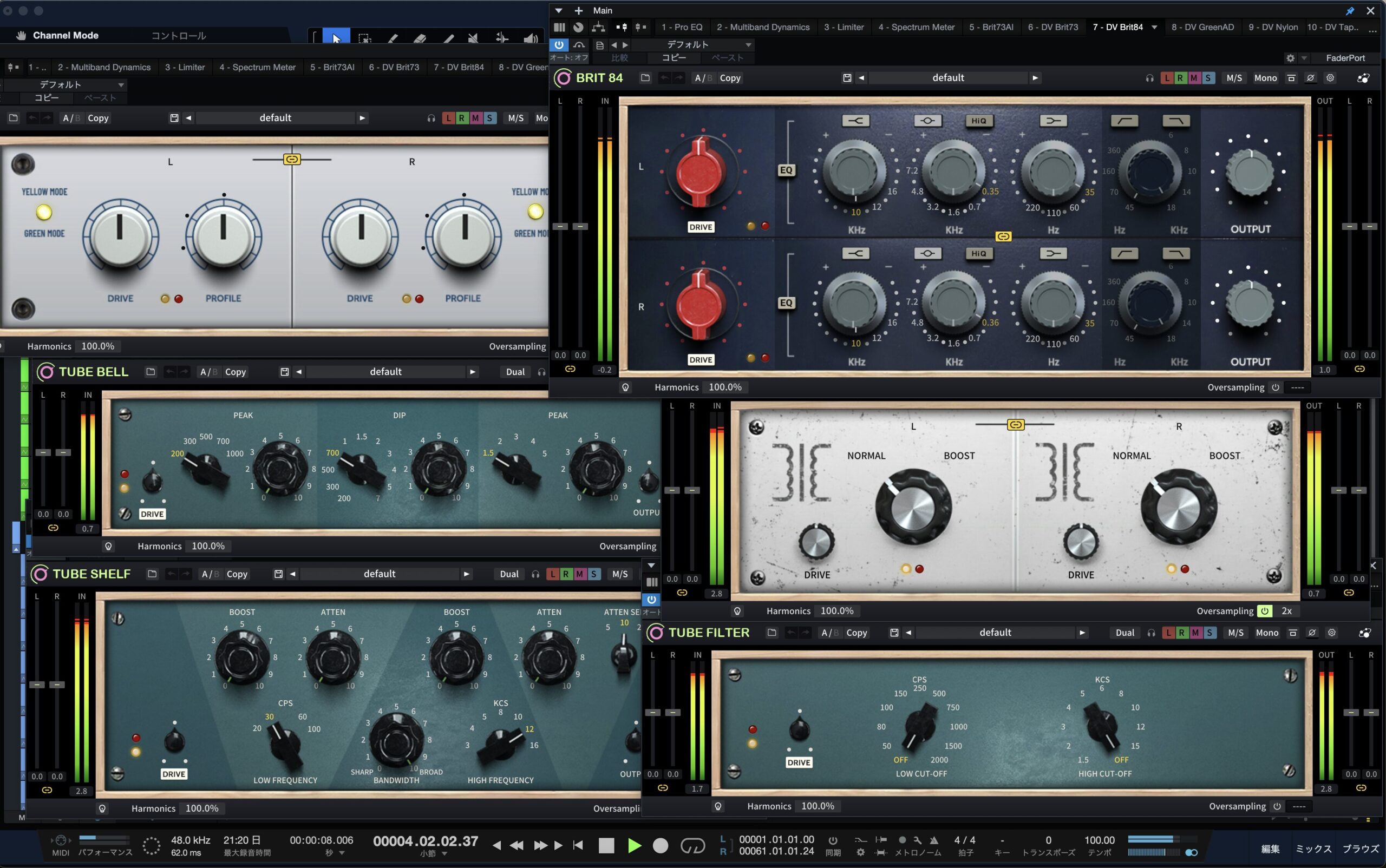The width and height of the screenshot is (1386, 868).
Task: Select the Arrow tool in toolbar
Action: click(336, 37)
